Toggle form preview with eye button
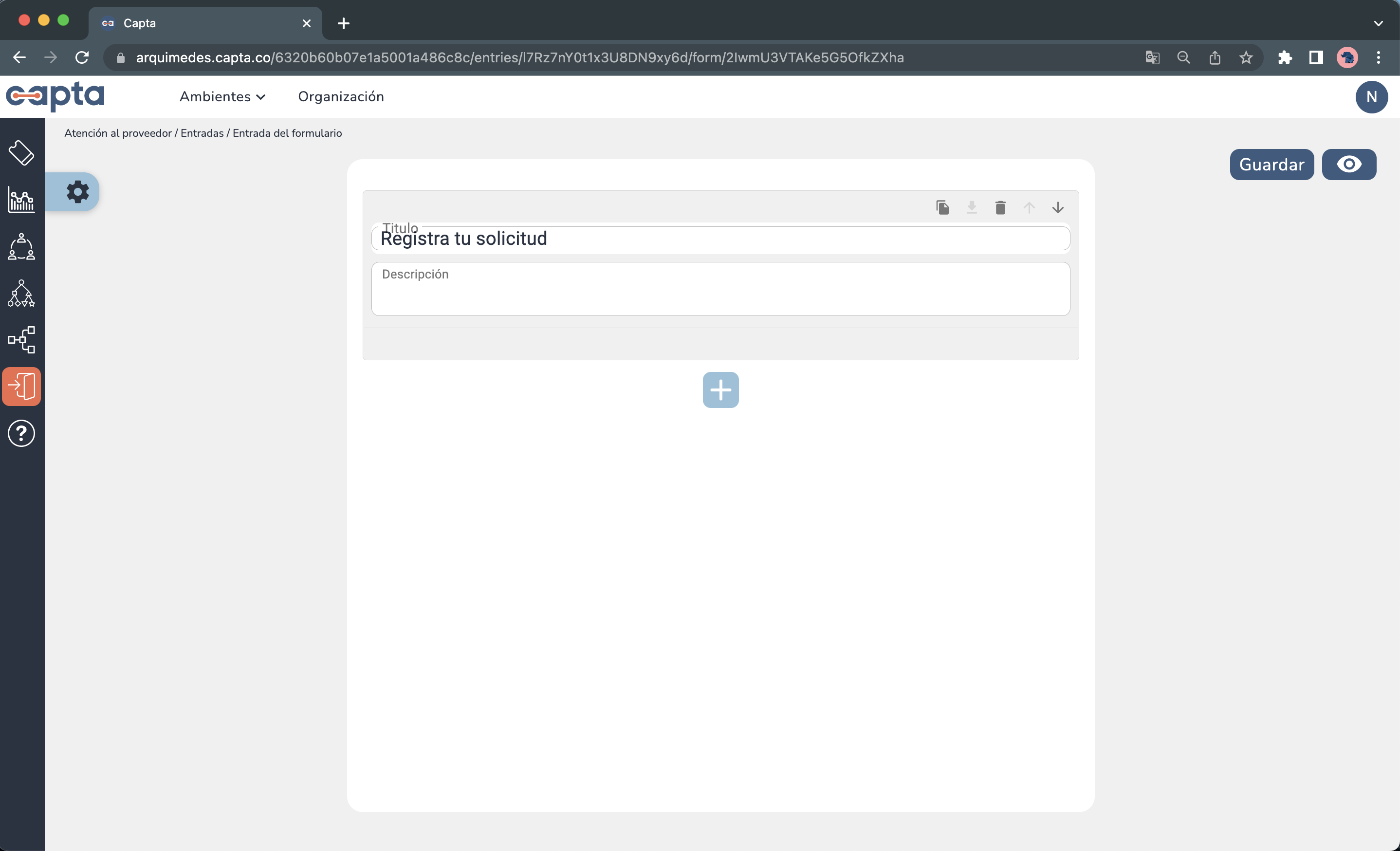This screenshot has width=1400, height=851. click(x=1348, y=165)
